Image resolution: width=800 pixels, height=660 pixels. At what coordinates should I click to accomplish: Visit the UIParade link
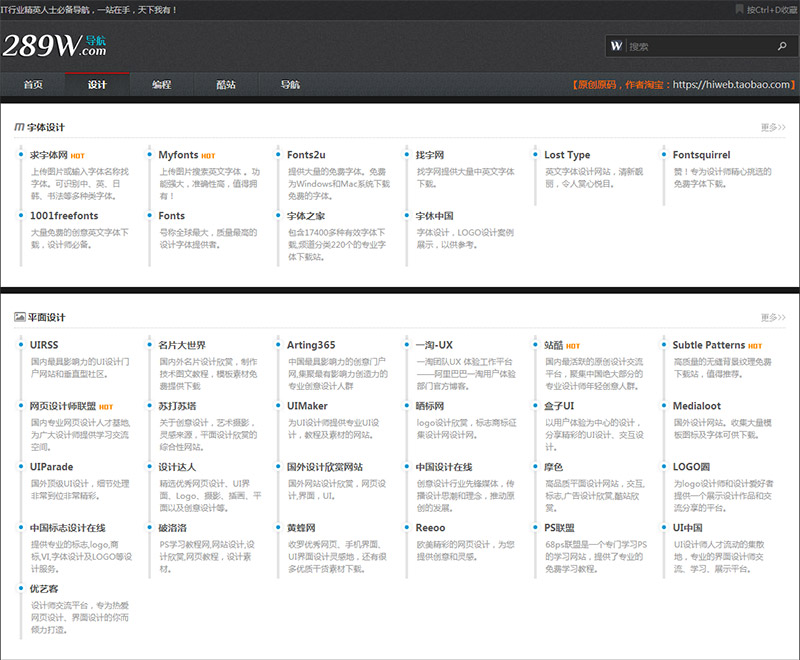coord(51,467)
